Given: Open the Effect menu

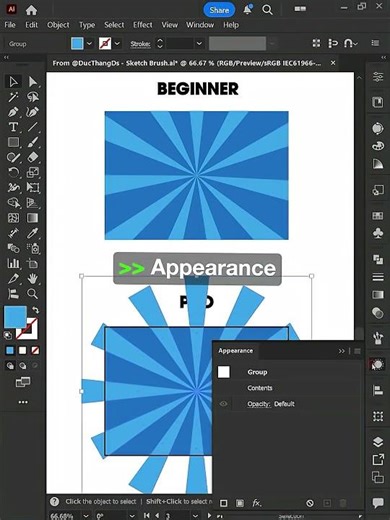Looking at the screenshot, I should click(x=143, y=25).
